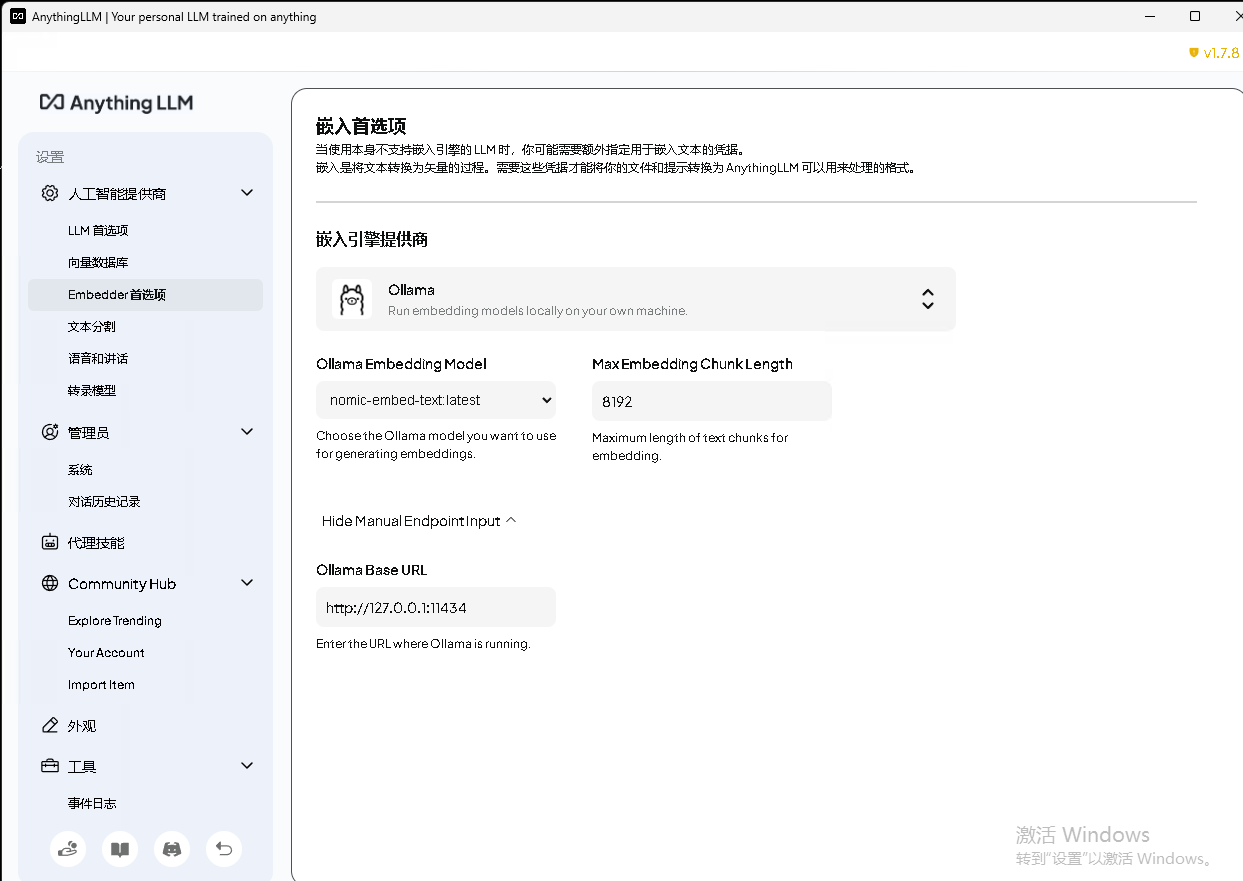This screenshot has height=881, width=1243.
Task: Click the AnythingLLM title bar app icon
Action: 17,16
